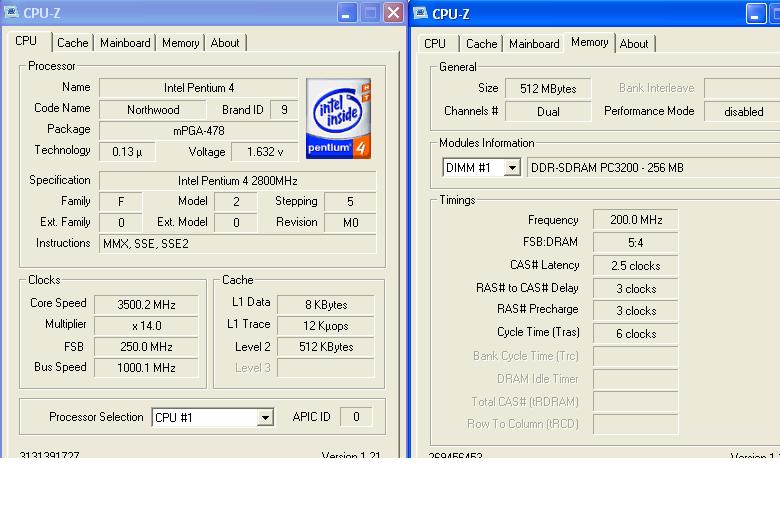Select the Memory tab in right CPU-Z window
Viewport: 780px width, 512px height.
(x=590, y=42)
